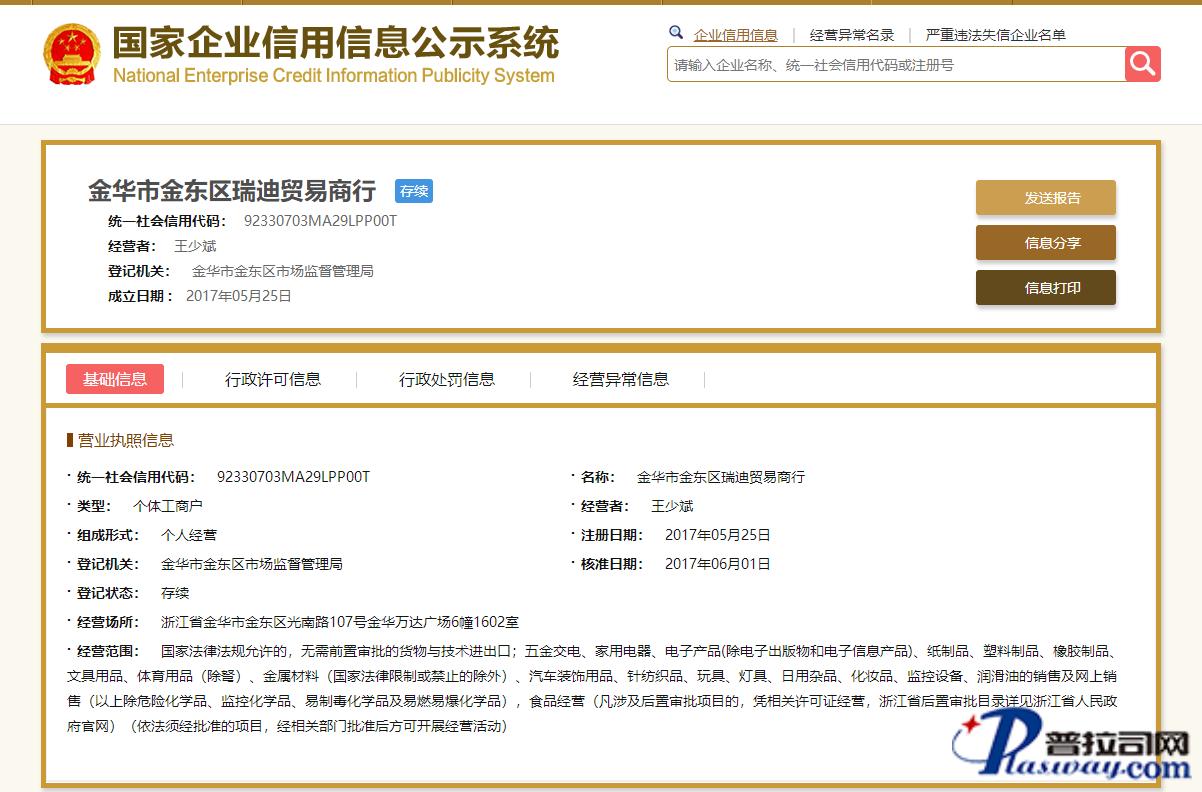The image size is (1202, 792).
Task: Click the 国家企业信用信息公示系统 site title
Action: [x=335, y=45]
